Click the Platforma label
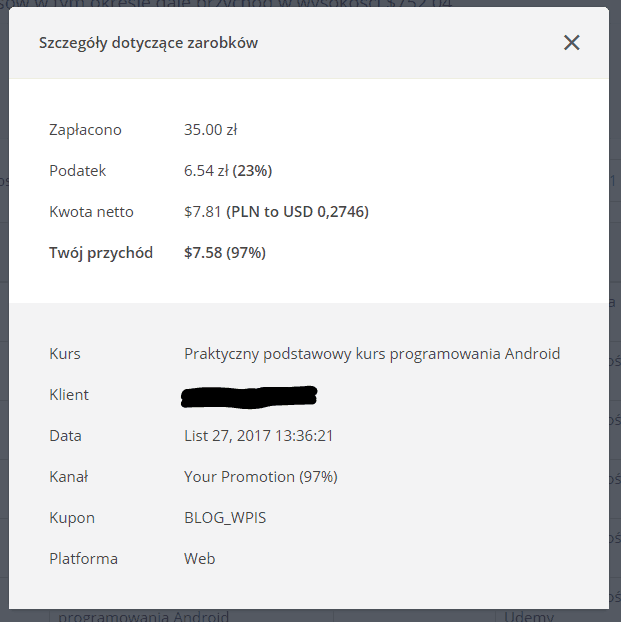Viewport: 621px width, 622px height. tap(83, 559)
